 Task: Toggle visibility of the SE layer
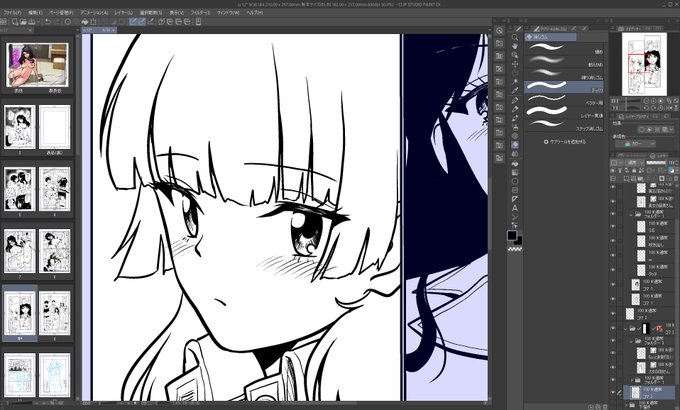pyautogui.click(x=613, y=226)
